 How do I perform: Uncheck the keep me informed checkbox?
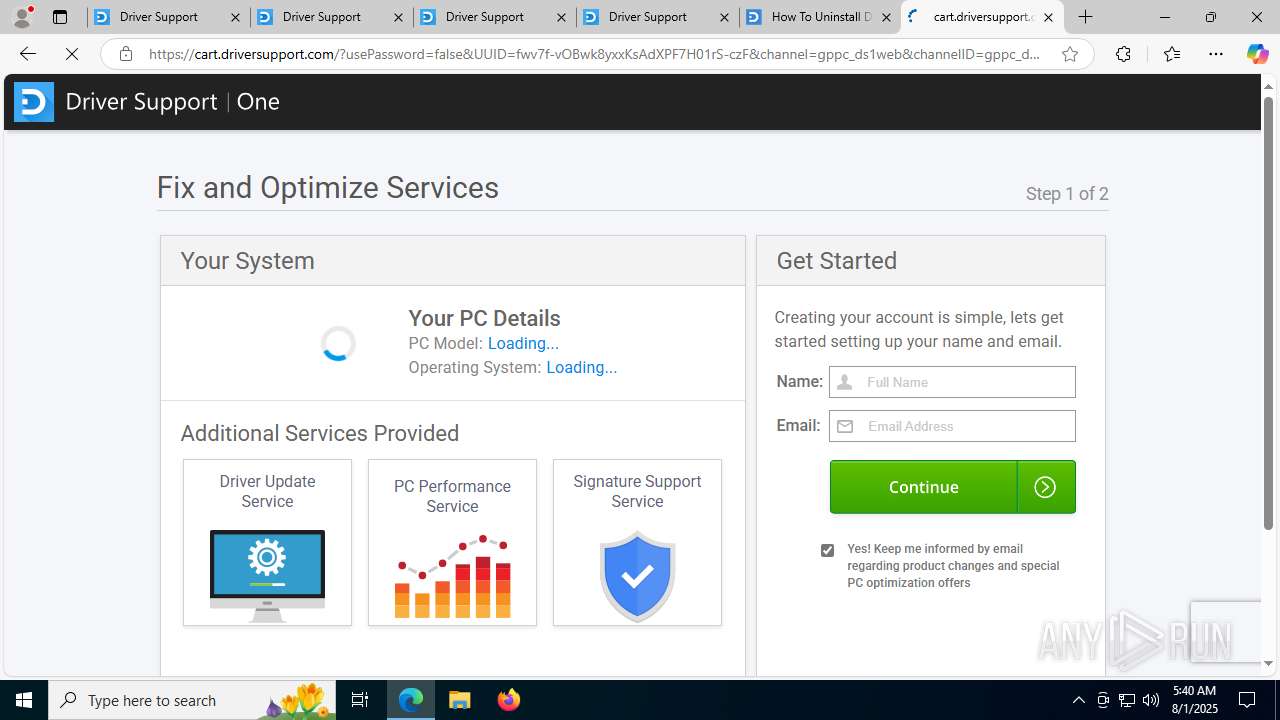coord(827,550)
